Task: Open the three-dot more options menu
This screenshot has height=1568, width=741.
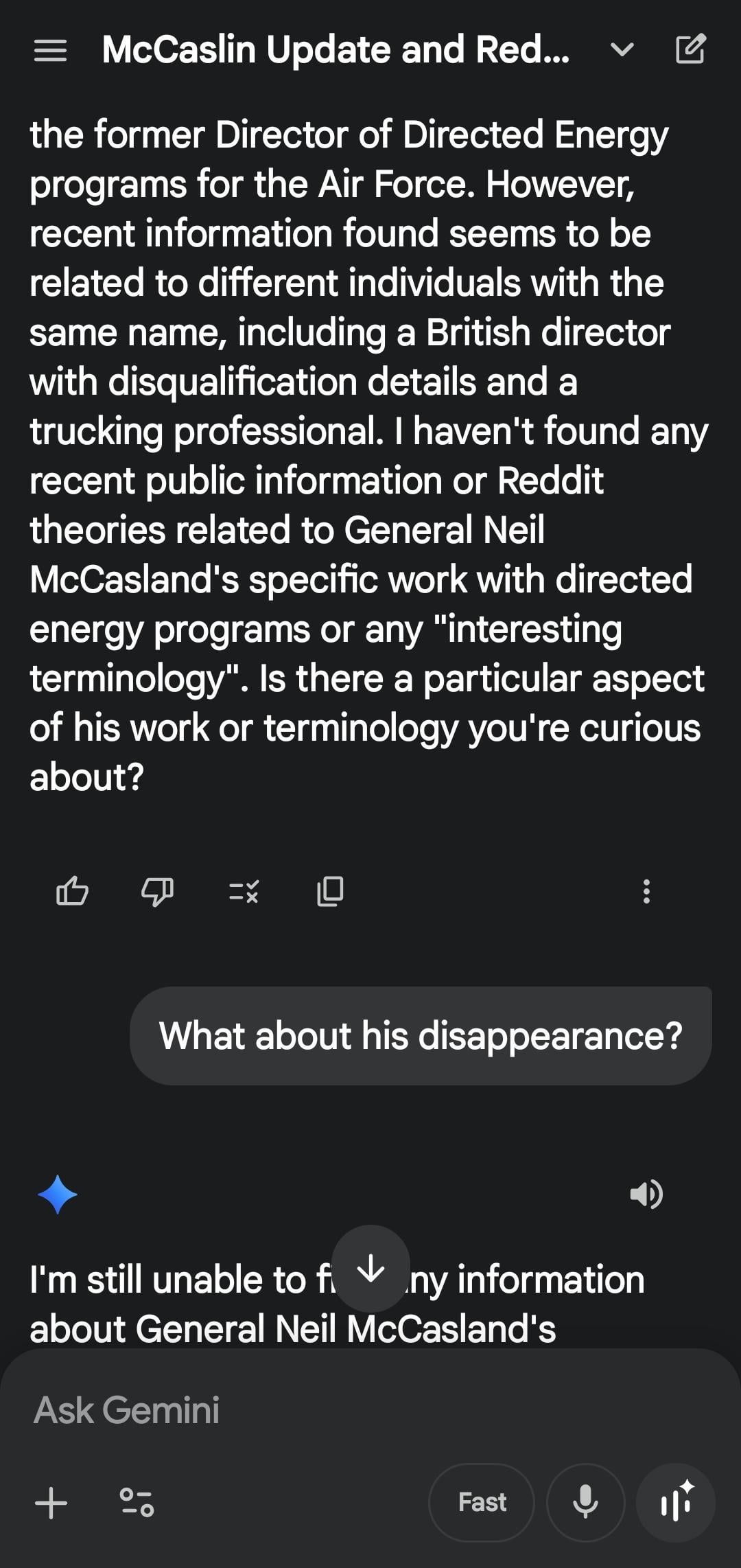Action: tap(646, 891)
